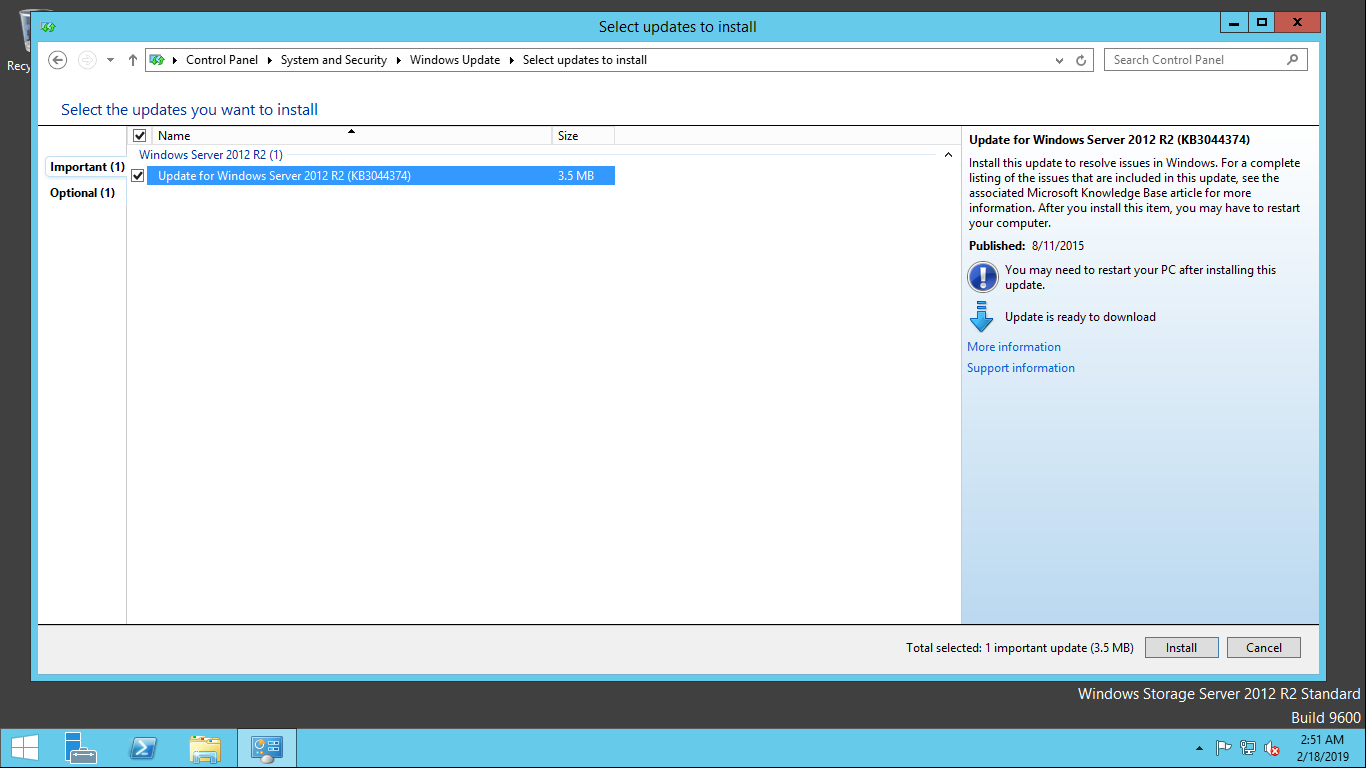The image size is (1366, 768).
Task: Collapse the Windows Server 2012 R2 group
Action: [x=948, y=155]
